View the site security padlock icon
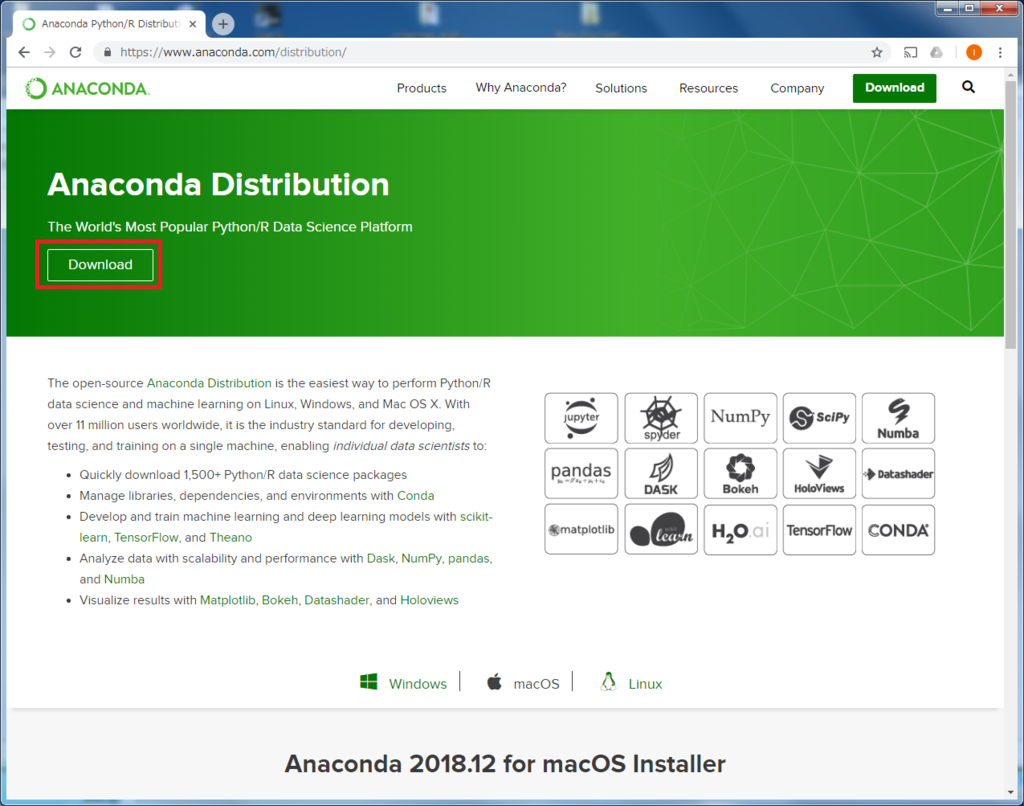 click(x=107, y=52)
